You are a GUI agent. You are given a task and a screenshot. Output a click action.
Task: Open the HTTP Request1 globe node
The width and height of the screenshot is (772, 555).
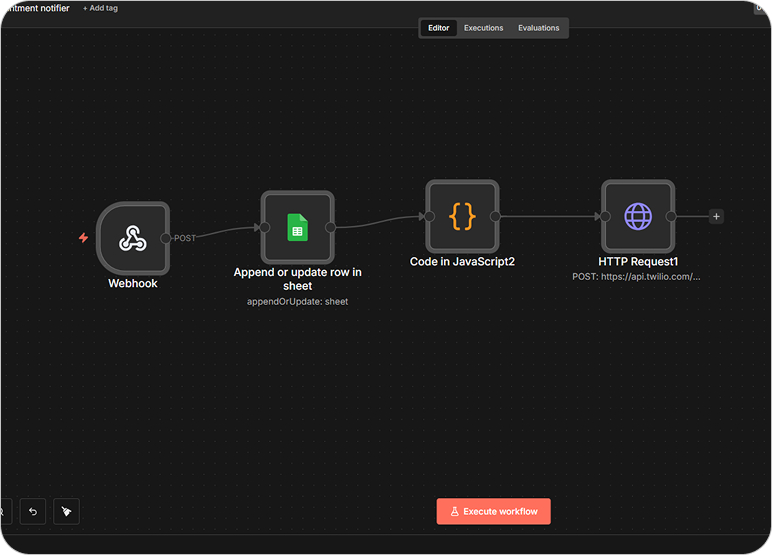tap(637, 216)
